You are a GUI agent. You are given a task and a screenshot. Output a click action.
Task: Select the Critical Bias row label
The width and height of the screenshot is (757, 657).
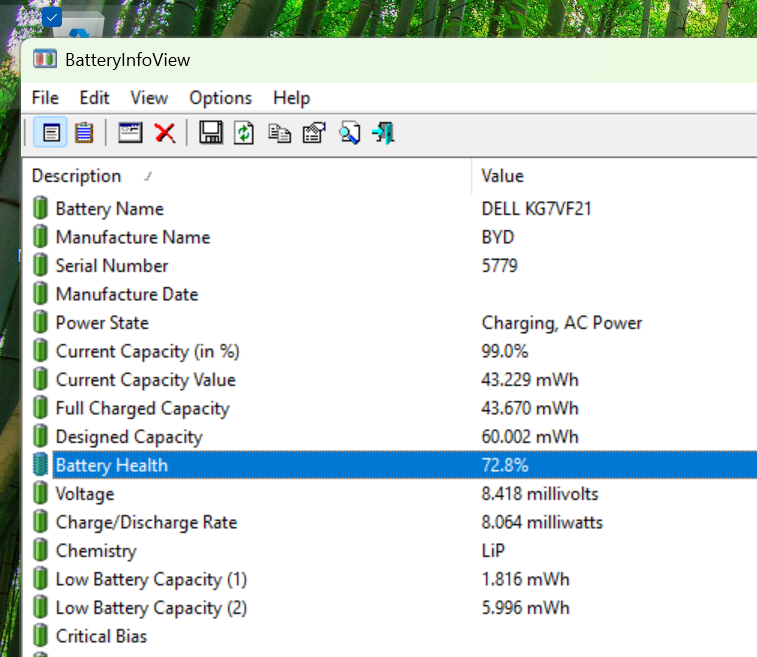point(101,636)
